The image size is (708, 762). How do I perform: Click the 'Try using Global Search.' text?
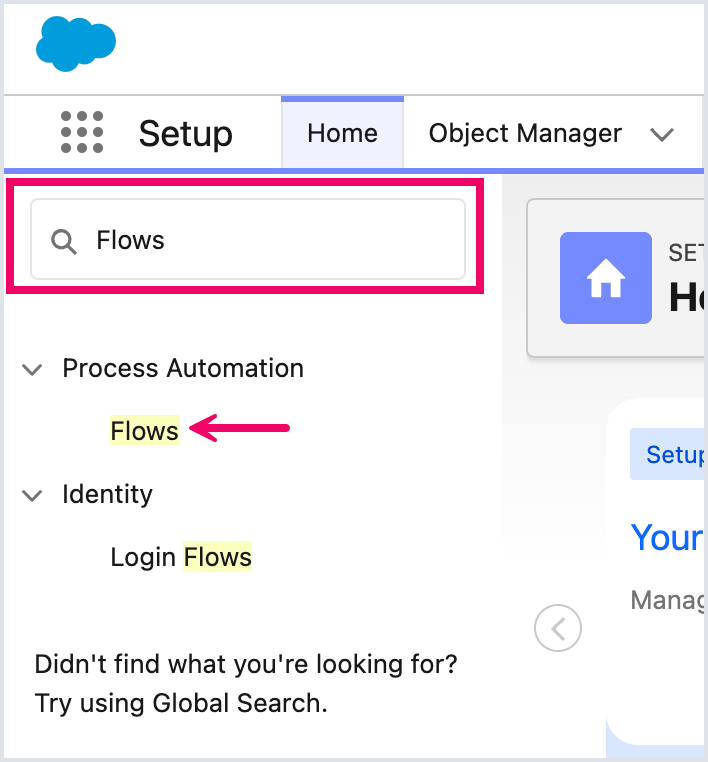tap(181, 703)
